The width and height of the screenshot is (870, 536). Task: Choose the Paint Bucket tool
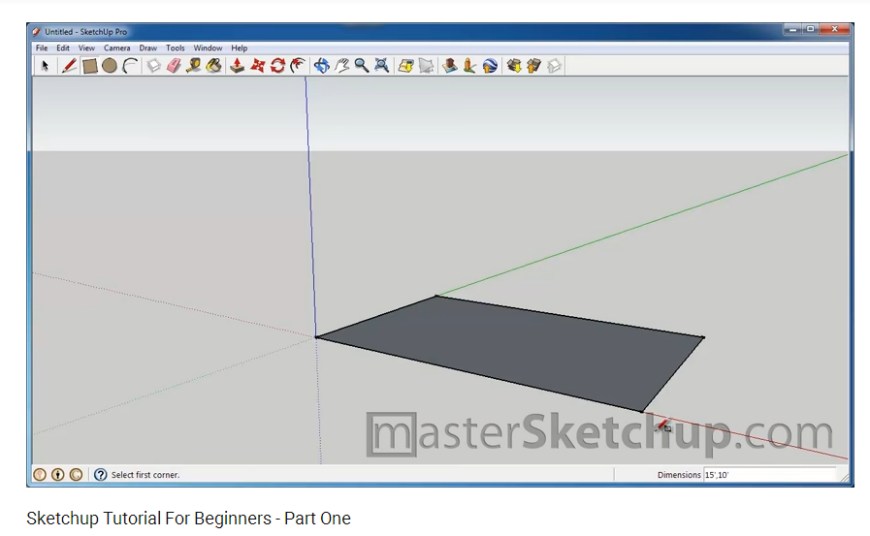point(214,66)
